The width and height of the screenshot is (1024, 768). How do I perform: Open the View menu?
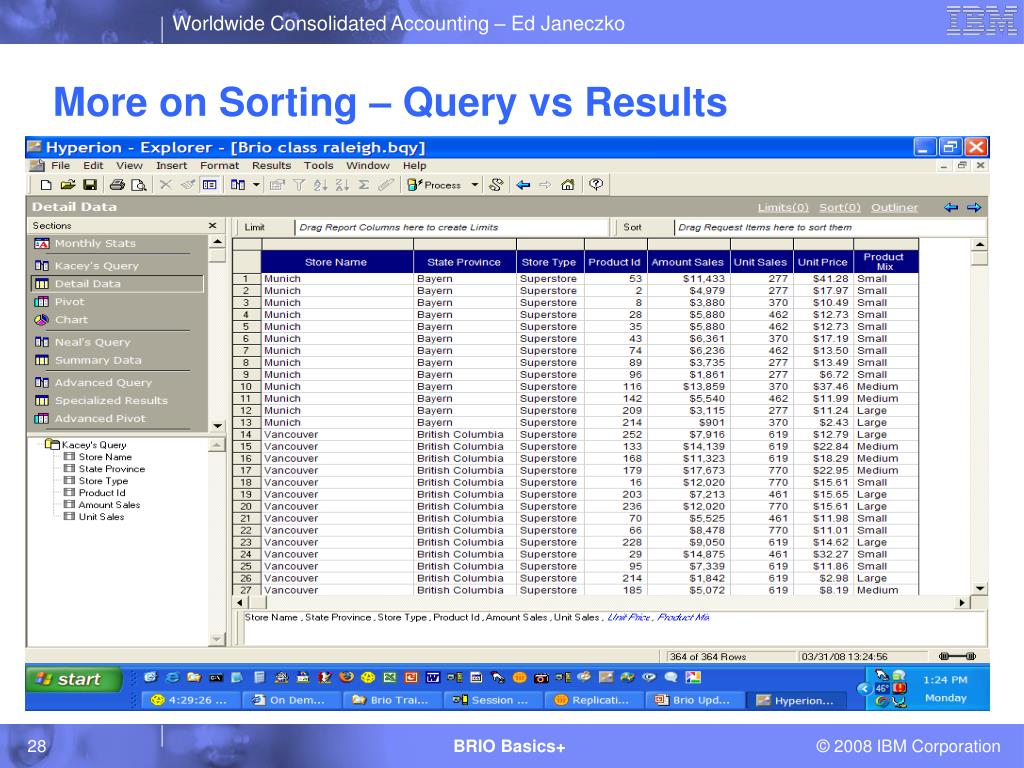coord(129,166)
